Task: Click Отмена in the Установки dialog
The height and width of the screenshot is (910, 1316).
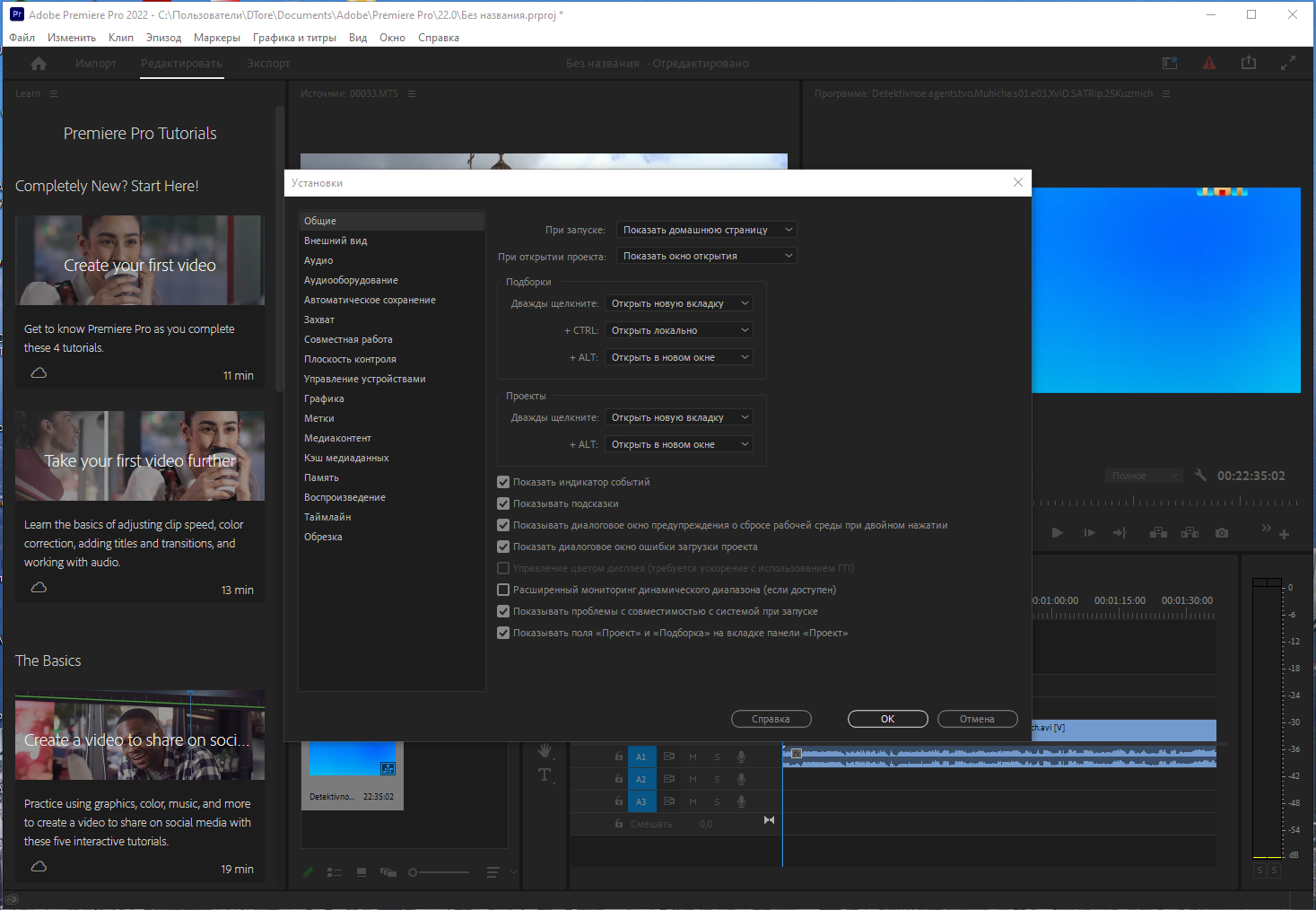Action: point(978,719)
